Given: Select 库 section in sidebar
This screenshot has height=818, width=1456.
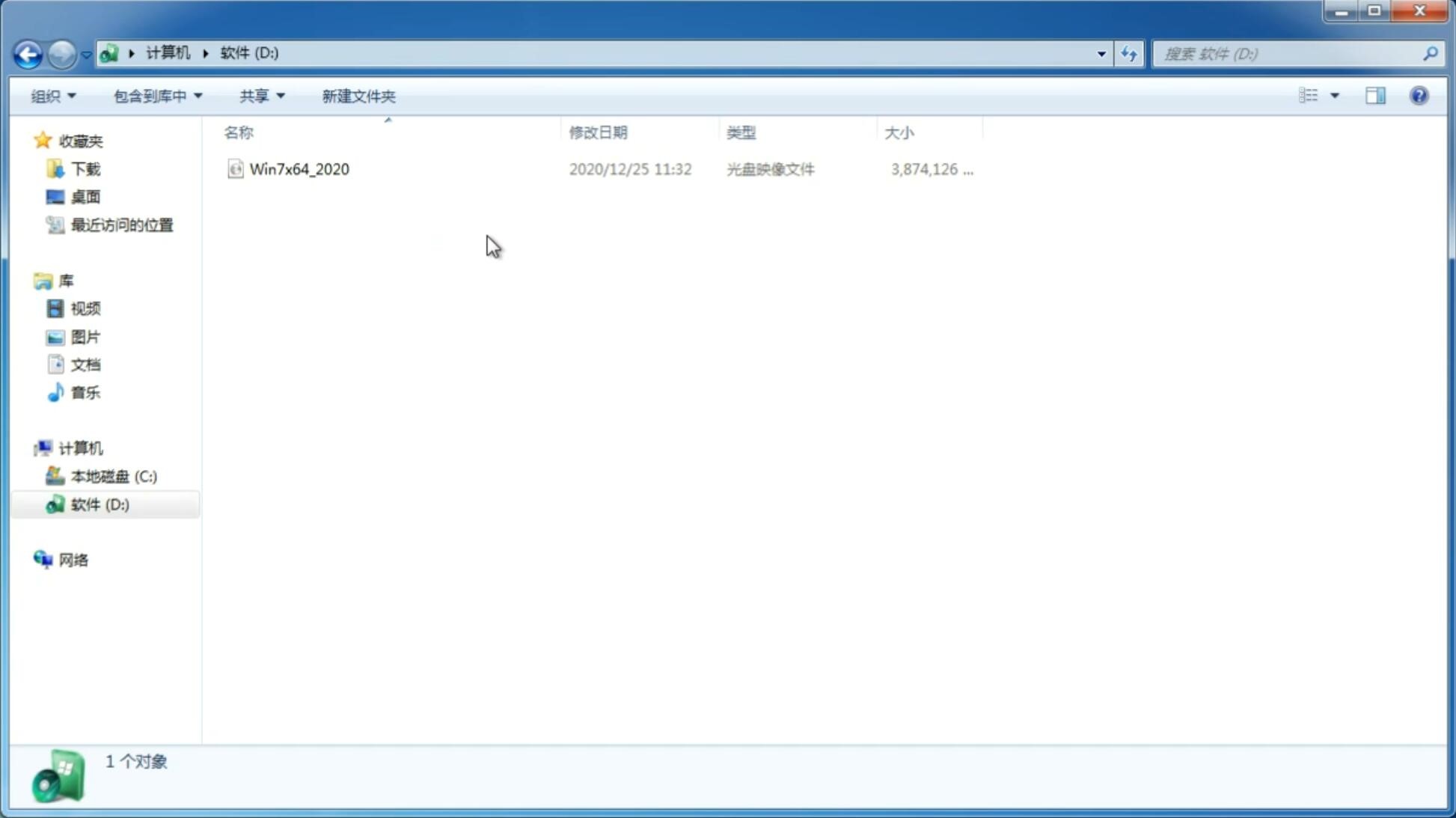Looking at the screenshot, I should (x=65, y=280).
